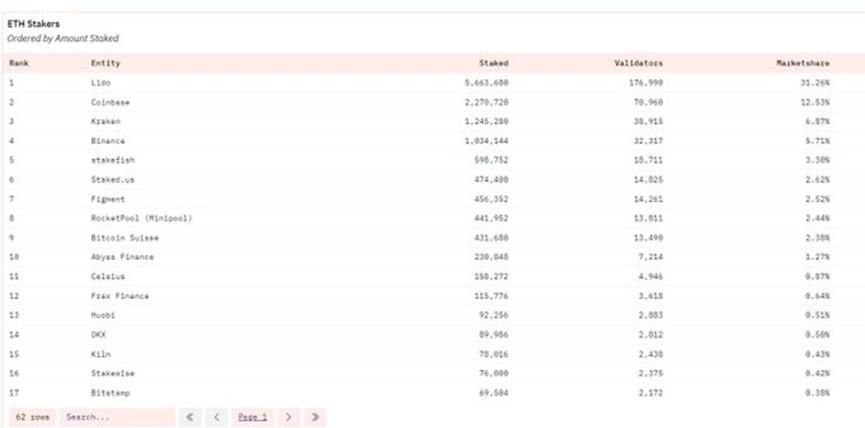This screenshot has height=428, width=865.
Task: Sort by the Staked column header
Action: point(494,63)
